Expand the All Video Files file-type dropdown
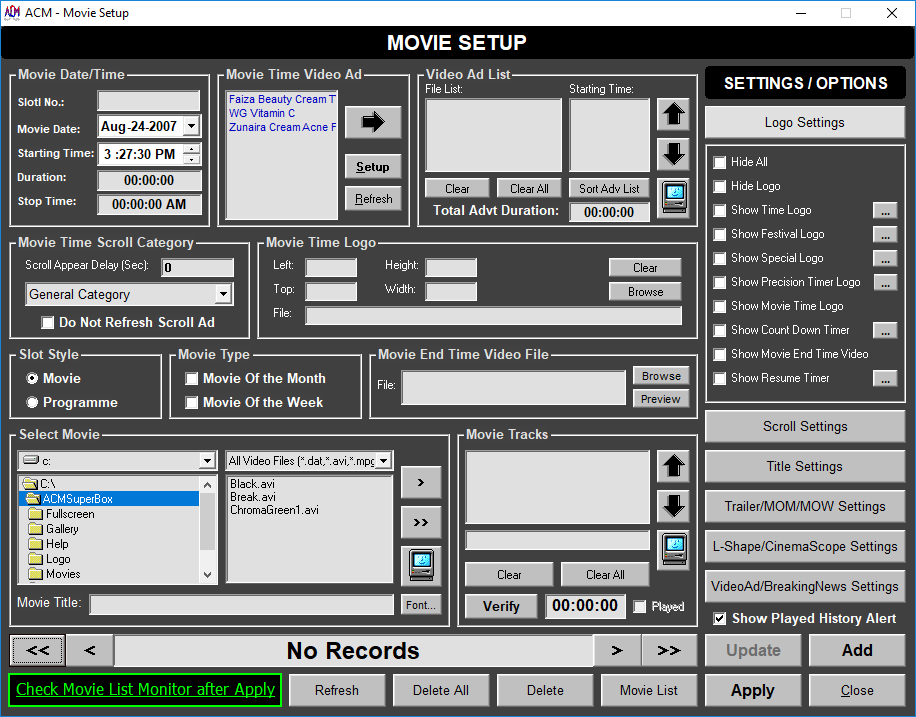This screenshot has height=717, width=916. pos(383,459)
